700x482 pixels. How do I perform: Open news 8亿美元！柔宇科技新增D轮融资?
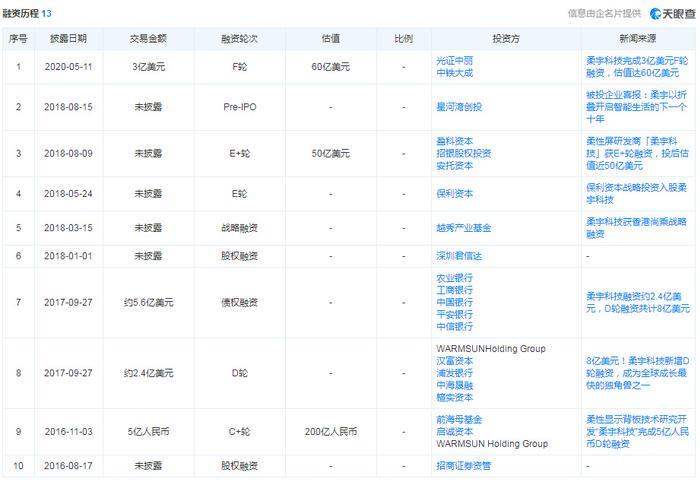pyautogui.click(x=638, y=373)
